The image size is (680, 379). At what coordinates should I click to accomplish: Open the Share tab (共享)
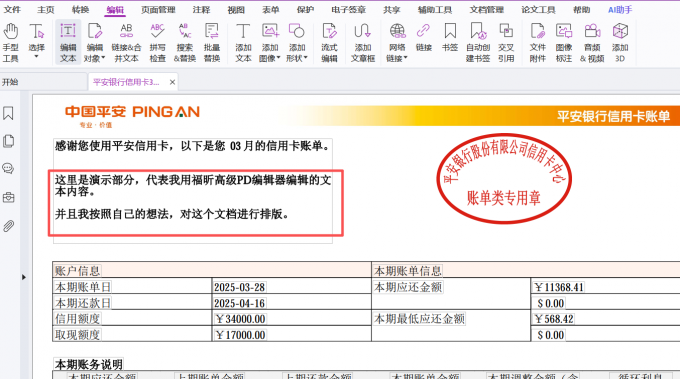click(x=392, y=10)
